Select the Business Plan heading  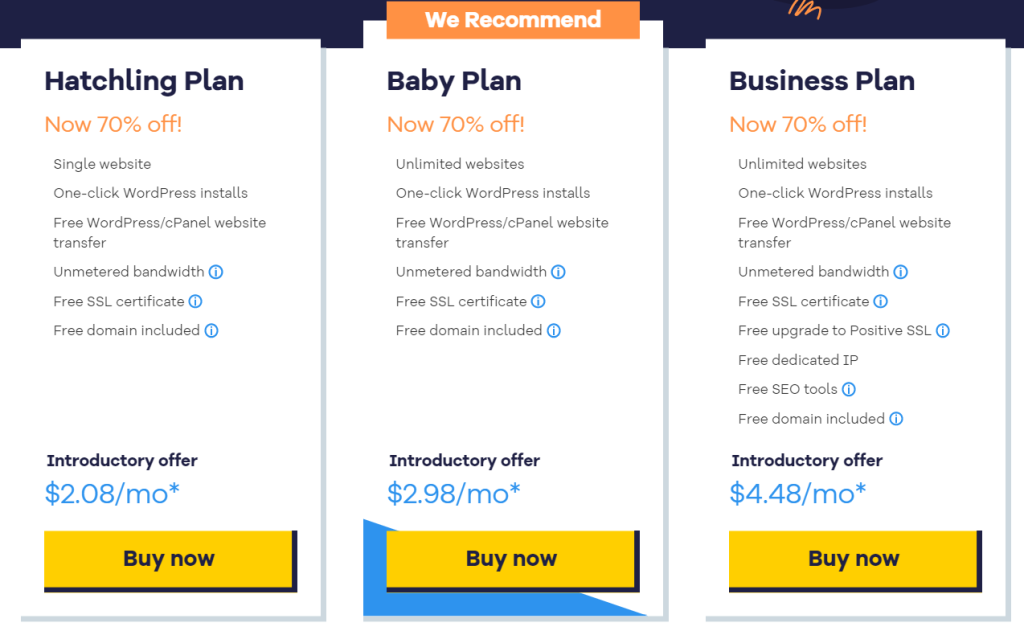(x=822, y=81)
